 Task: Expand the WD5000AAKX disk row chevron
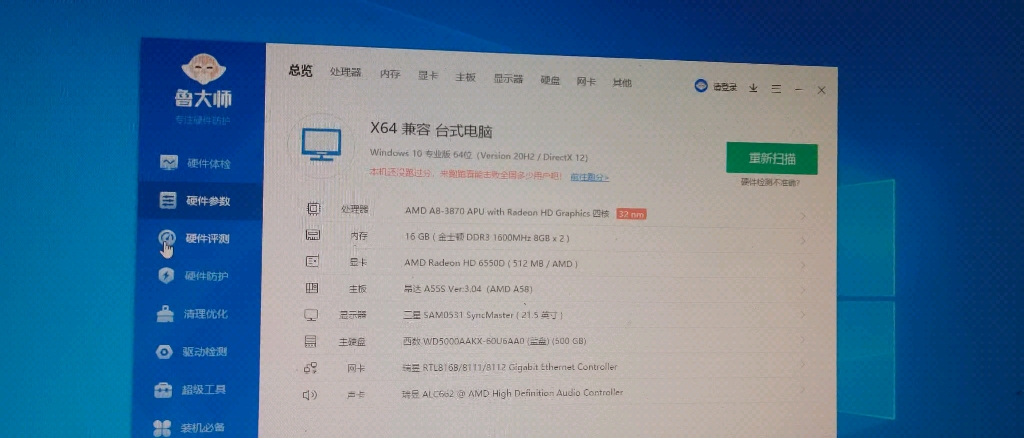[803, 340]
